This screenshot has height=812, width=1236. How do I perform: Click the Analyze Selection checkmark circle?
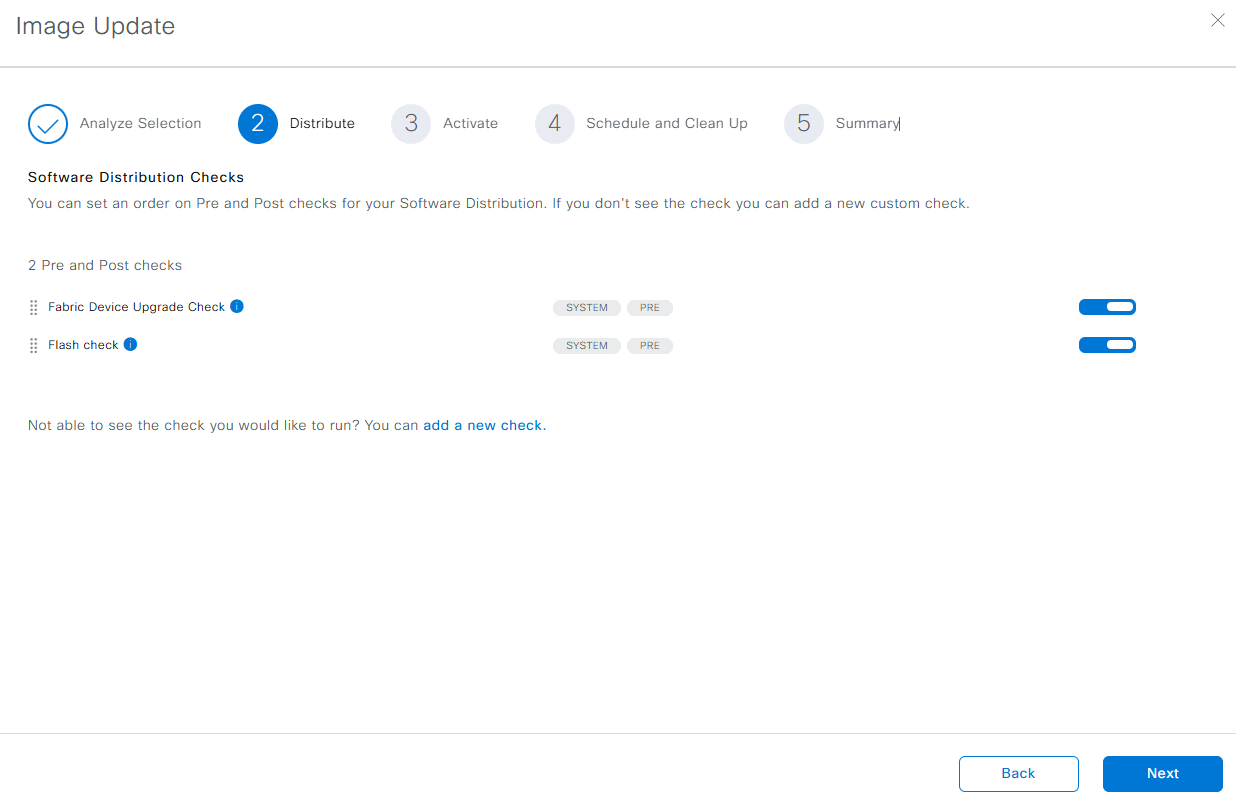click(x=48, y=124)
